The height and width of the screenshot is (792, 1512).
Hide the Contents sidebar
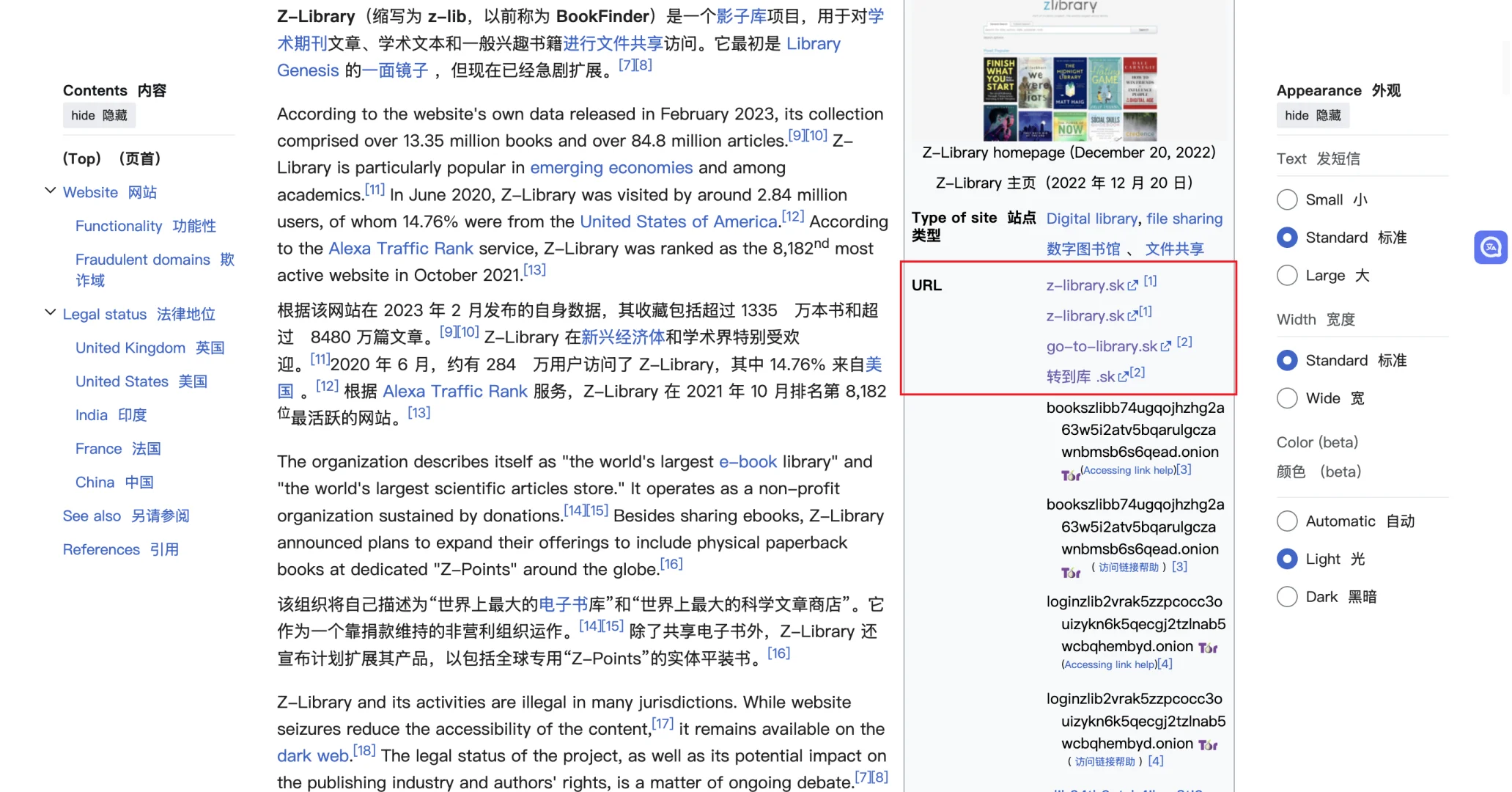click(x=99, y=115)
